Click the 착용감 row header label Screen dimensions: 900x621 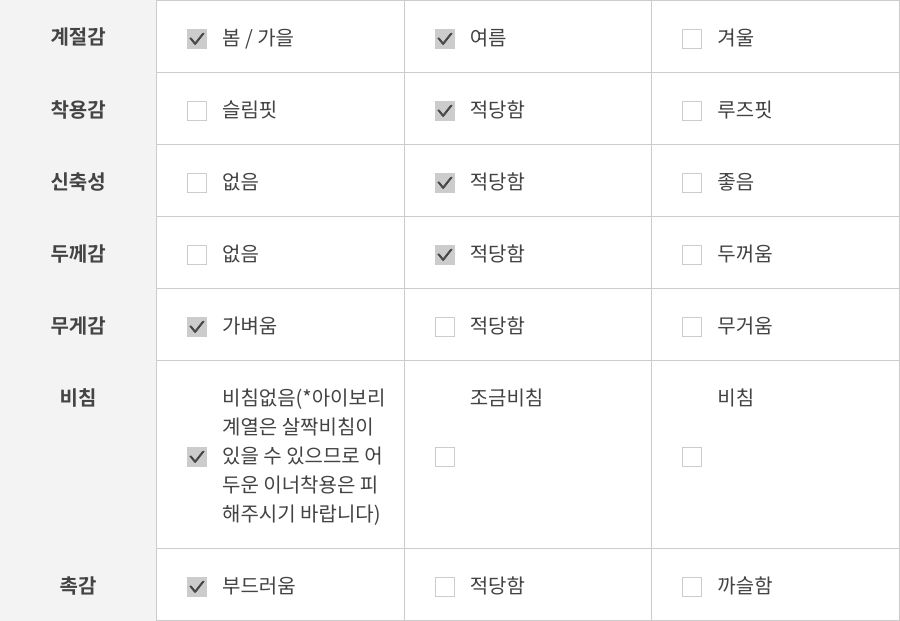point(78,109)
